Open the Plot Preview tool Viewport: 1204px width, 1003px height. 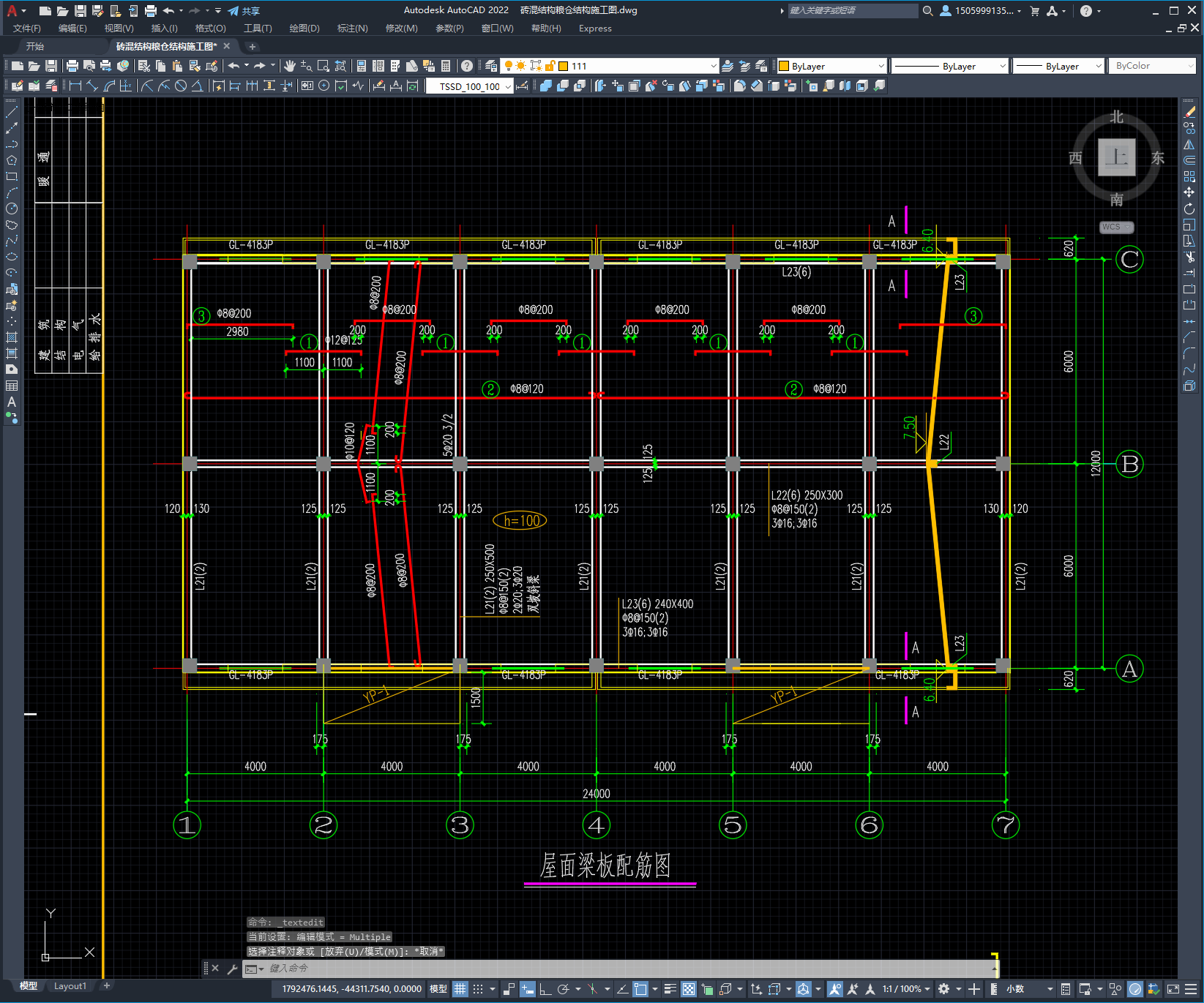89,66
